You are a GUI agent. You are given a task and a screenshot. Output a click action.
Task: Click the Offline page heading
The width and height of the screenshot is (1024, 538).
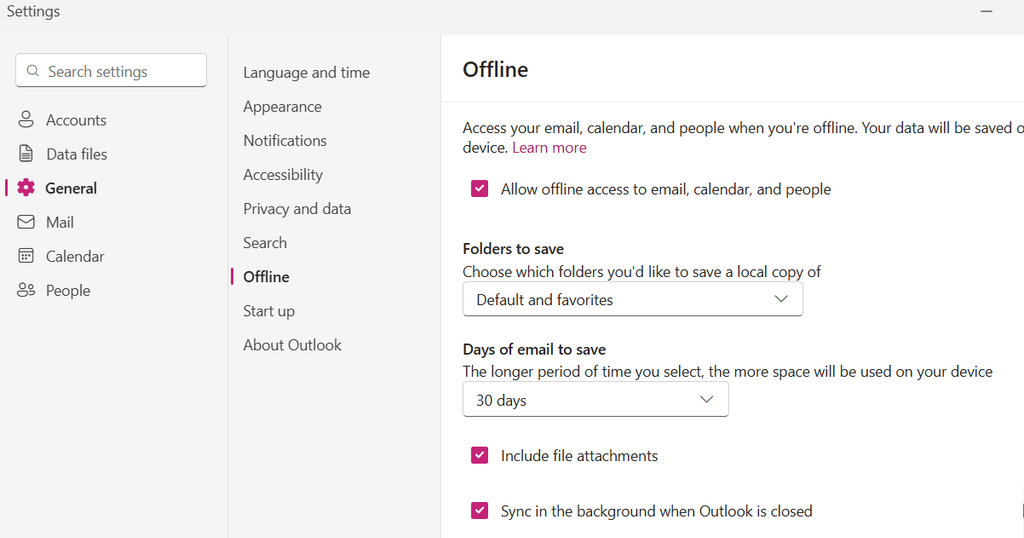(x=495, y=69)
